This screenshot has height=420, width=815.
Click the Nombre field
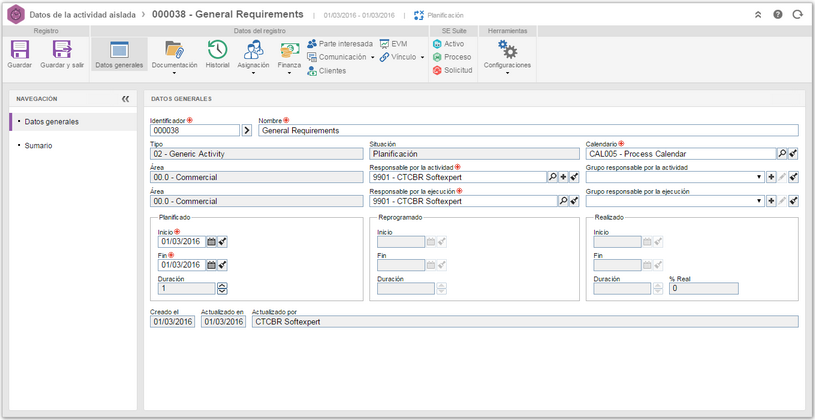click(528, 130)
